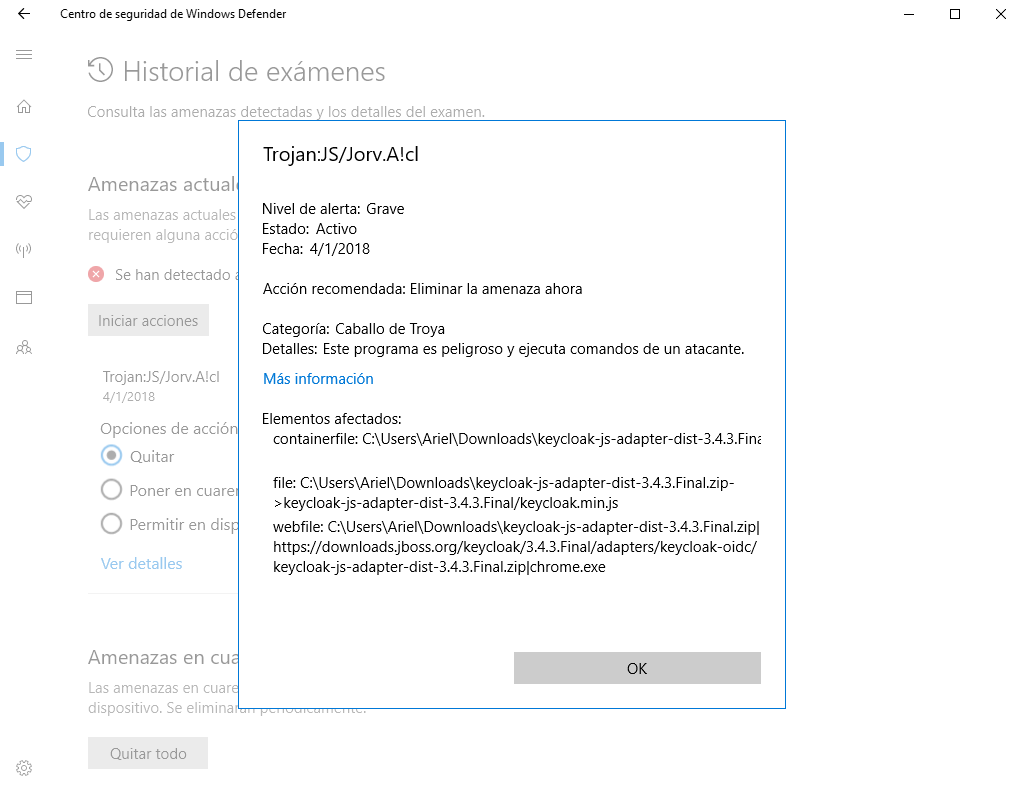Click the Fecha: 4/1/2018 line in dialog
The image size is (1022, 798).
tap(315, 249)
